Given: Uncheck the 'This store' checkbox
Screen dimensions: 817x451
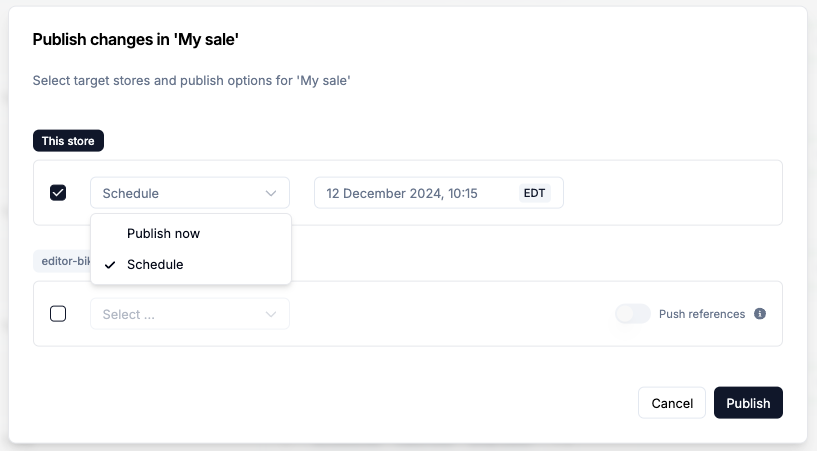Looking at the screenshot, I should (x=58, y=193).
